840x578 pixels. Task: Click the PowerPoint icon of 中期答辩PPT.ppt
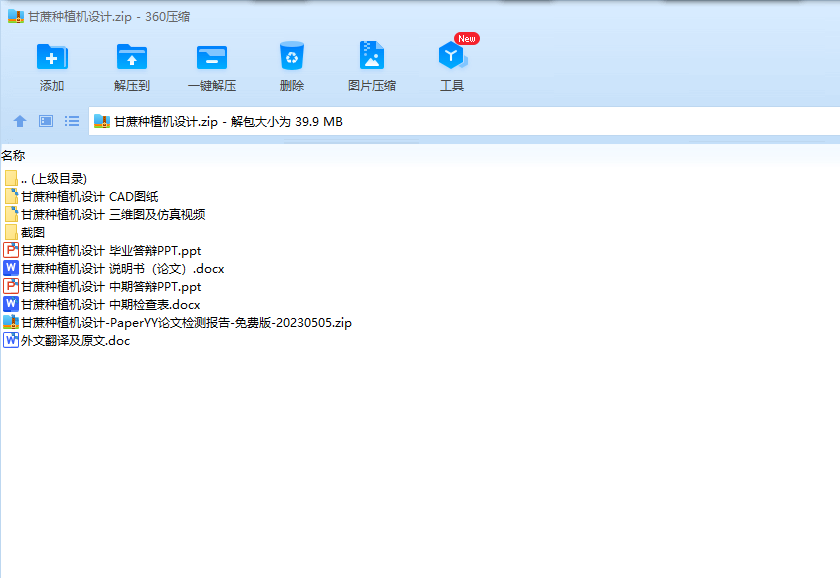tap(11, 286)
